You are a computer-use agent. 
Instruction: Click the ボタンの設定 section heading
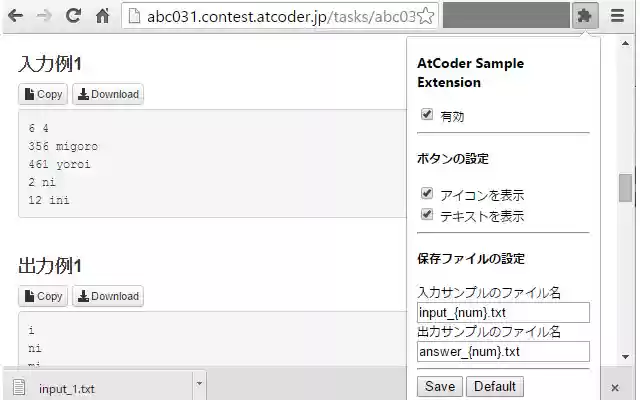453,159
